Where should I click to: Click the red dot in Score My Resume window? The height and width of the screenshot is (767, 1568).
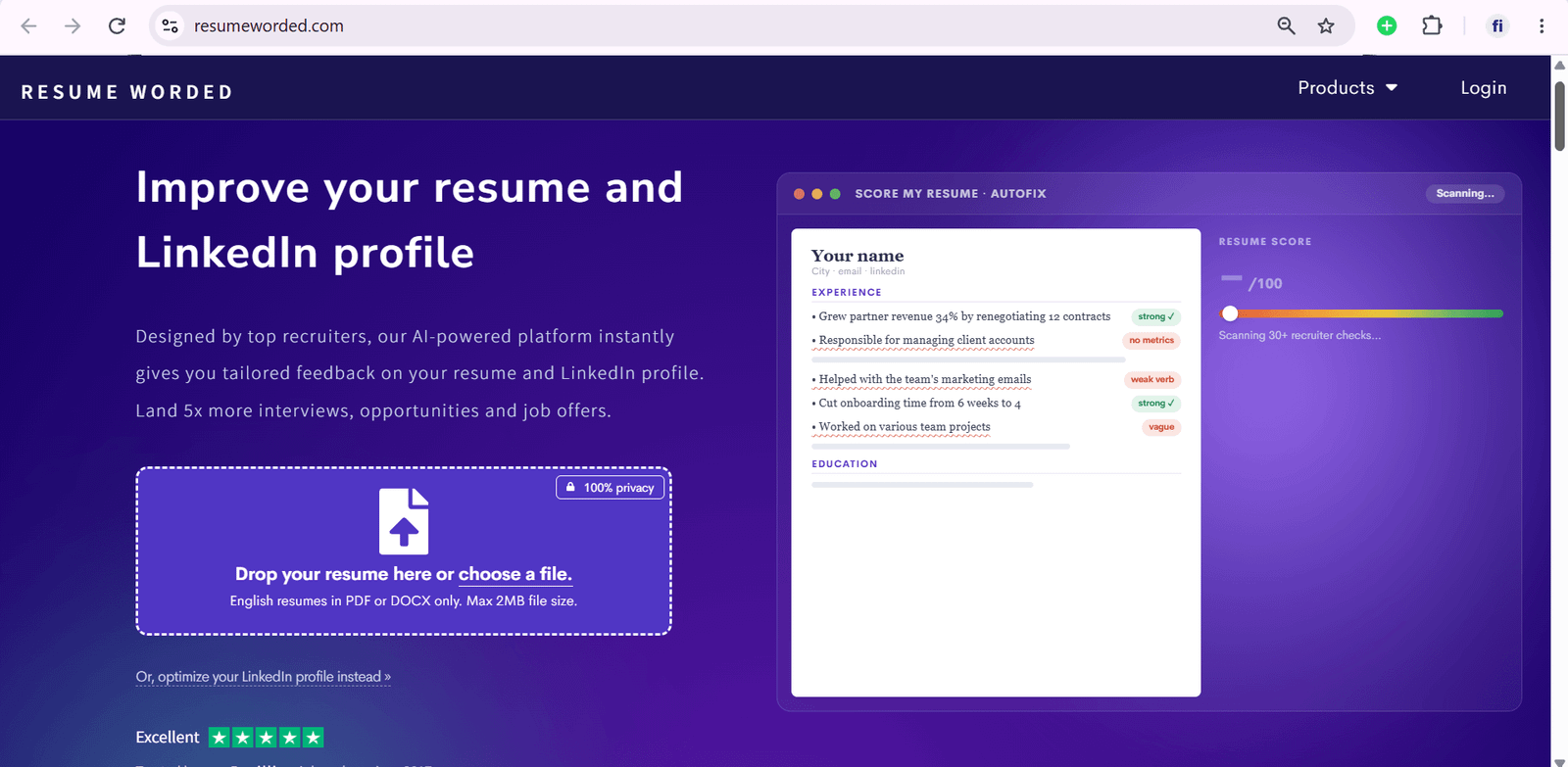(x=799, y=194)
